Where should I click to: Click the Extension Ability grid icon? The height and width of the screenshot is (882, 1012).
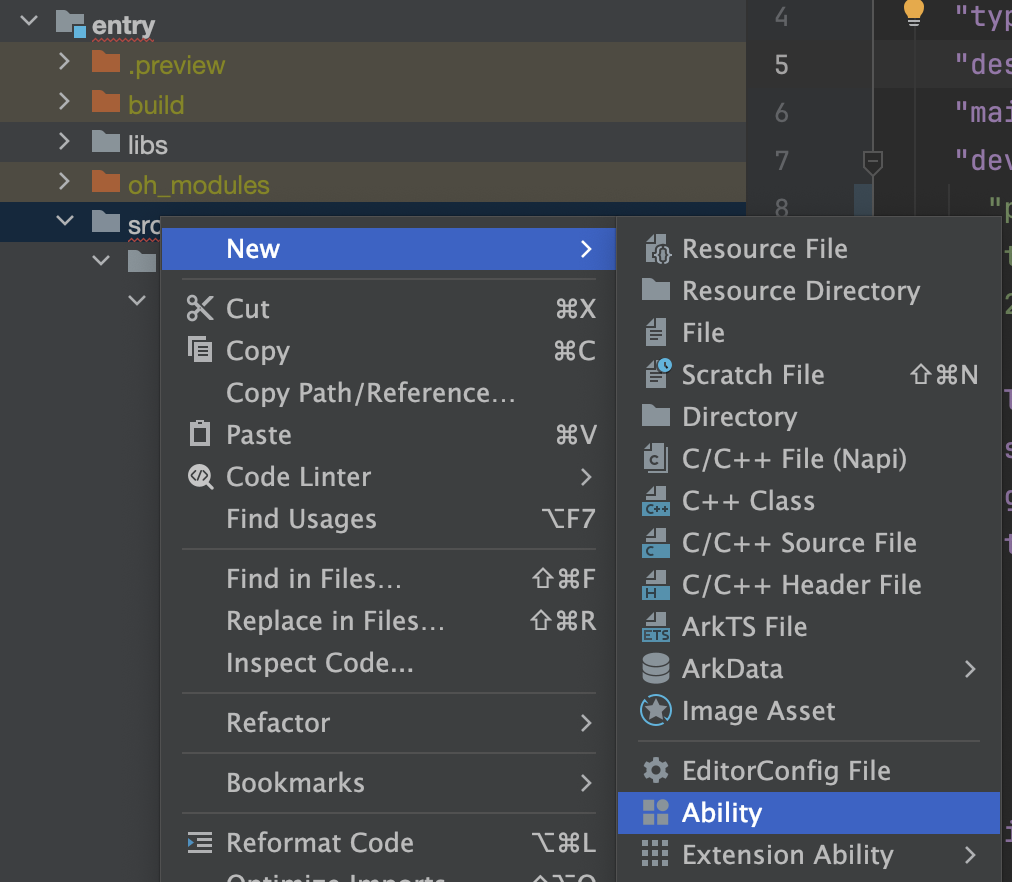click(655, 854)
